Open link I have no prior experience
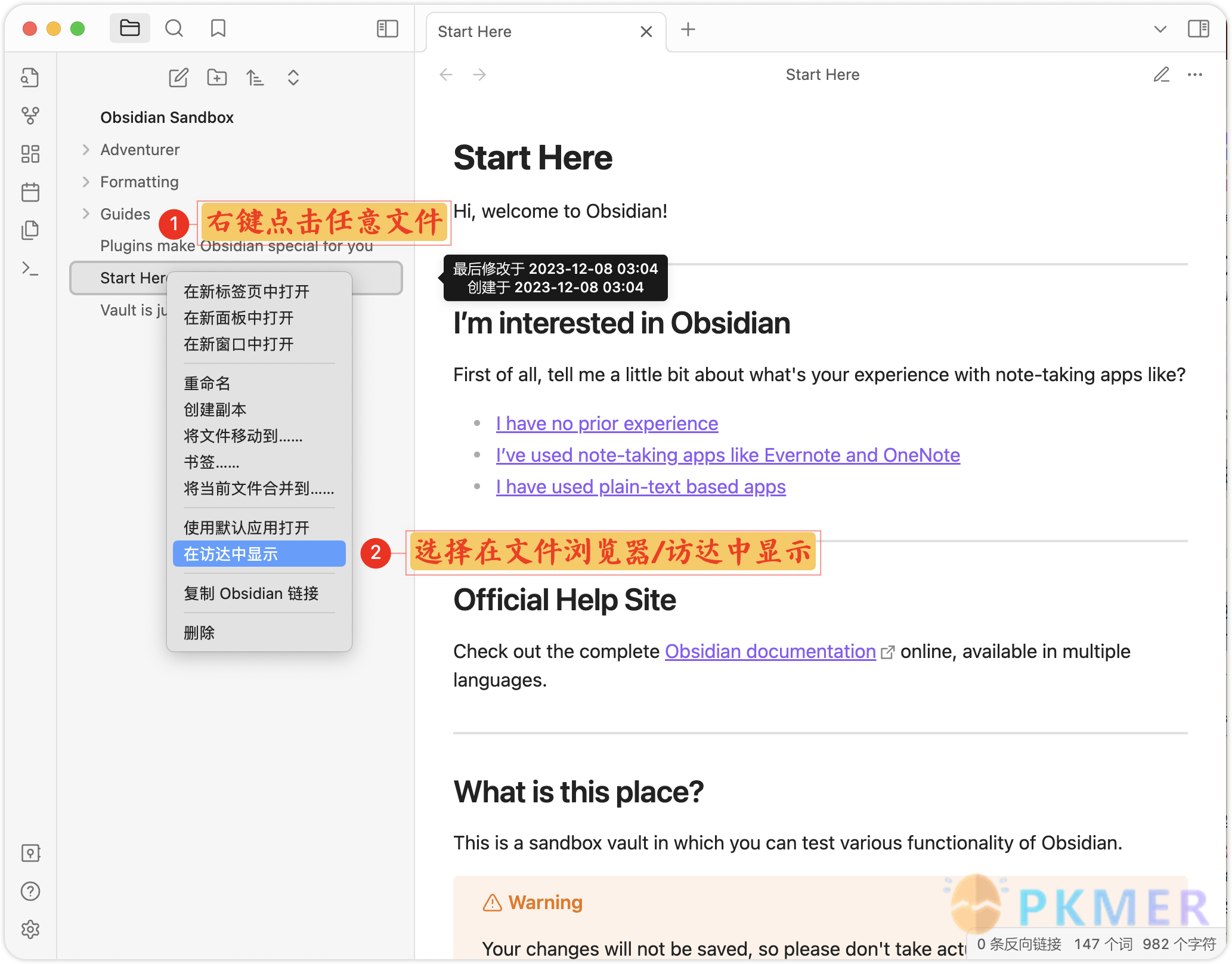The width and height of the screenshot is (1232, 964). click(607, 424)
